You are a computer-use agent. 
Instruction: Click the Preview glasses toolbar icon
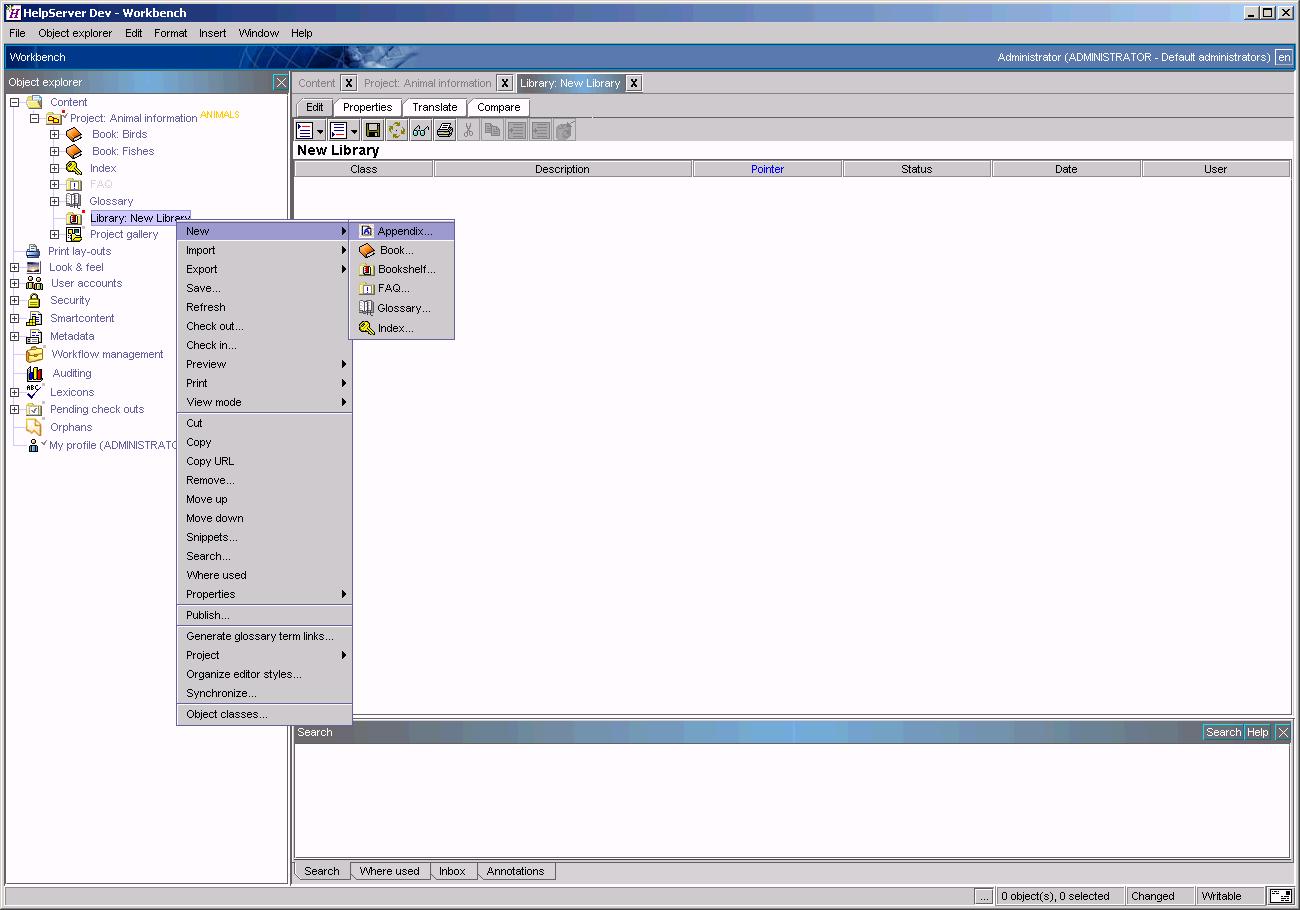pos(421,130)
